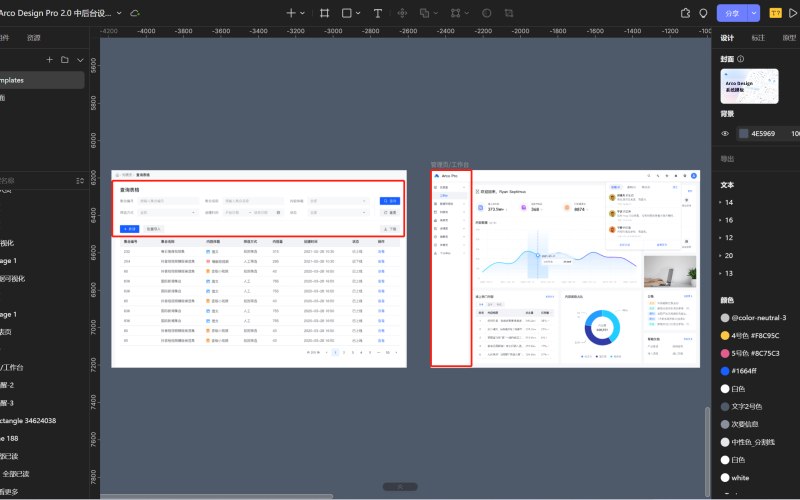This screenshot has height=500, width=800.
Task: Select the 文字2号色 color style
Action: [x=741, y=407]
